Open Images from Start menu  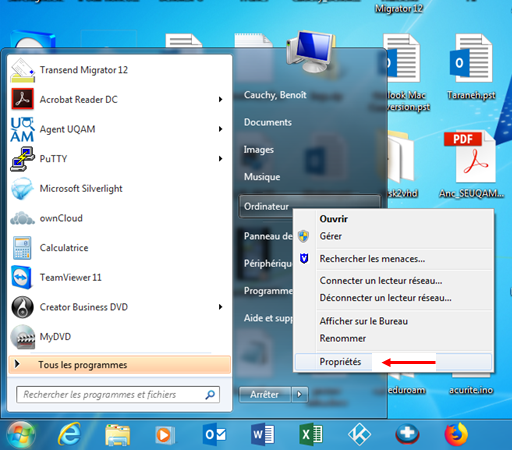click(x=259, y=150)
